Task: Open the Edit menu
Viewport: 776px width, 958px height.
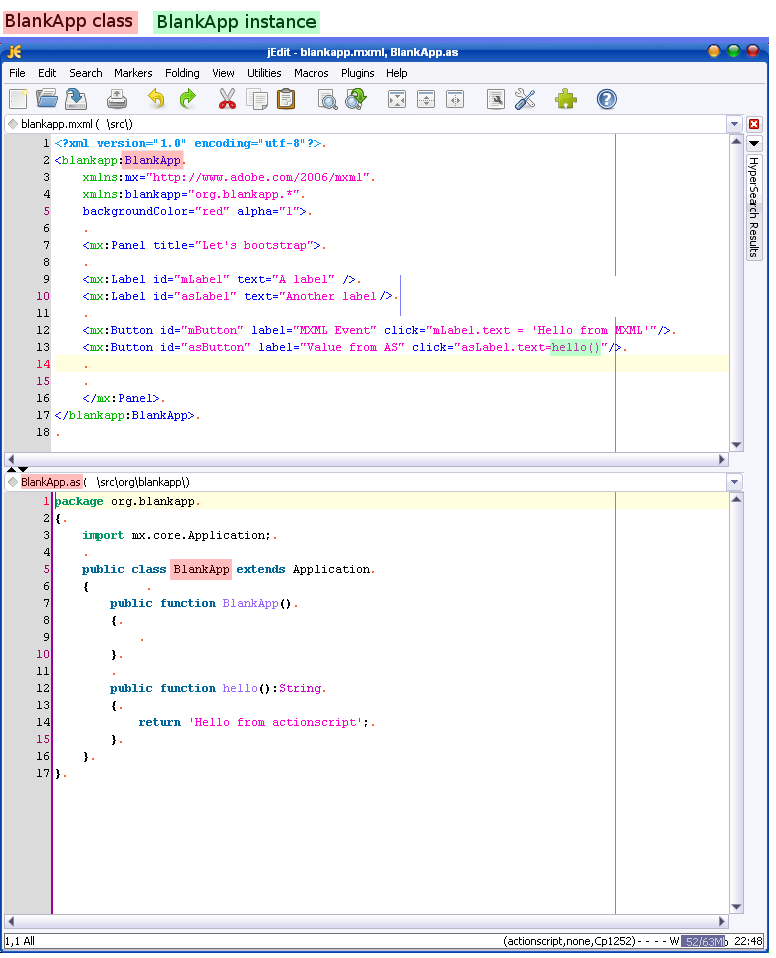Action: click(47, 73)
